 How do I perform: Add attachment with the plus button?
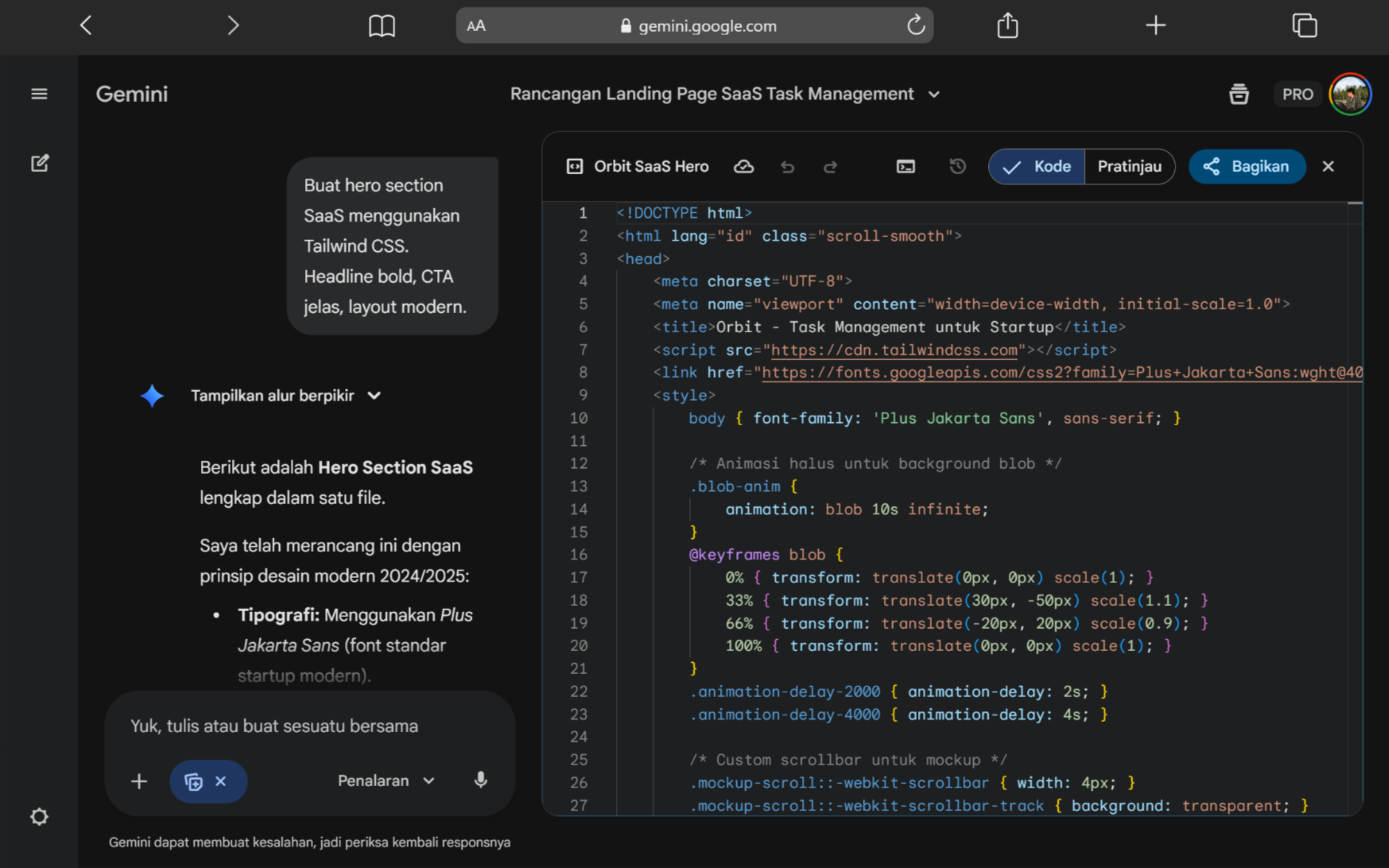coord(139,781)
